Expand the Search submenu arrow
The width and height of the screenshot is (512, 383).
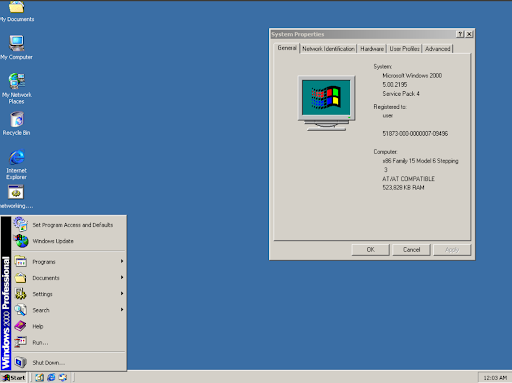pos(122,309)
